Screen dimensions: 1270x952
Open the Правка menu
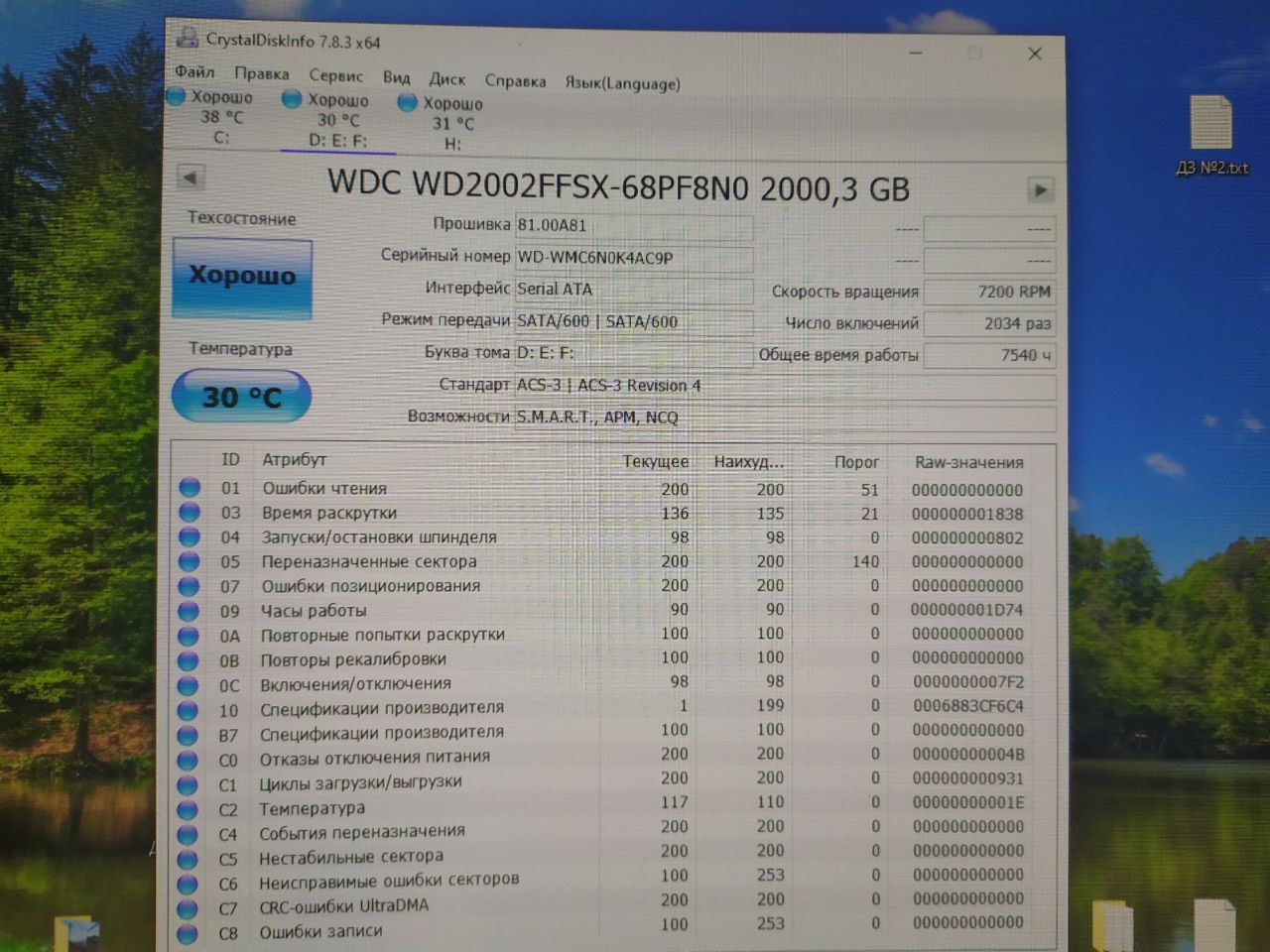pos(261,73)
